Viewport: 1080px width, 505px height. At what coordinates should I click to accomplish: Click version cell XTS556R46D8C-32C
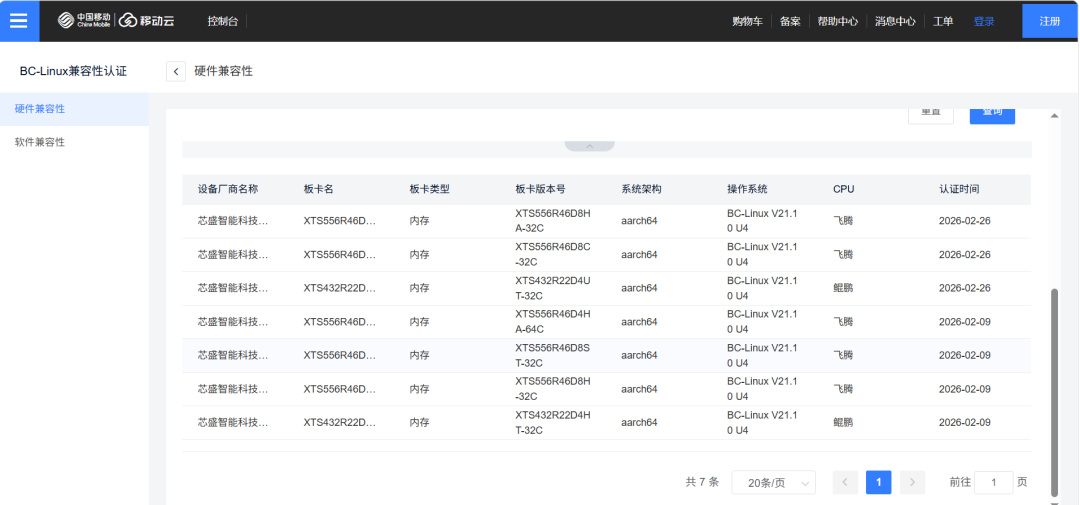pyautogui.click(x=553, y=254)
